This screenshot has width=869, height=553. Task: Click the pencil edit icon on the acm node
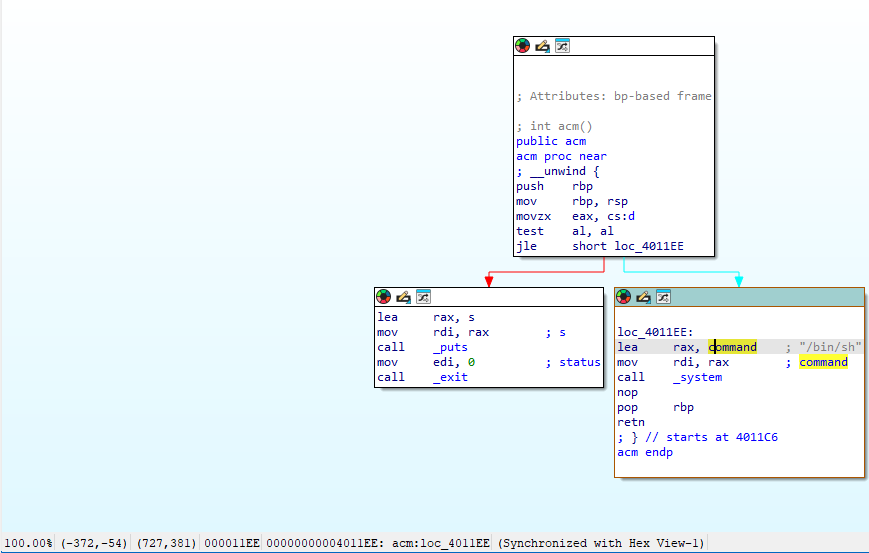click(542, 46)
